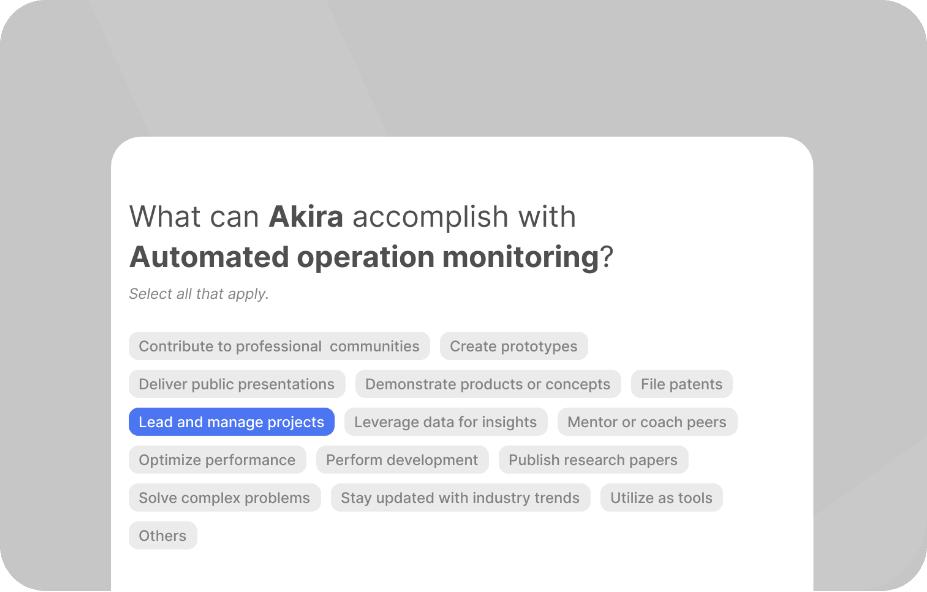Select 'Contribute to professional communities' chip
Screen dimensions: 927x592
pyautogui.click(x=279, y=346)
